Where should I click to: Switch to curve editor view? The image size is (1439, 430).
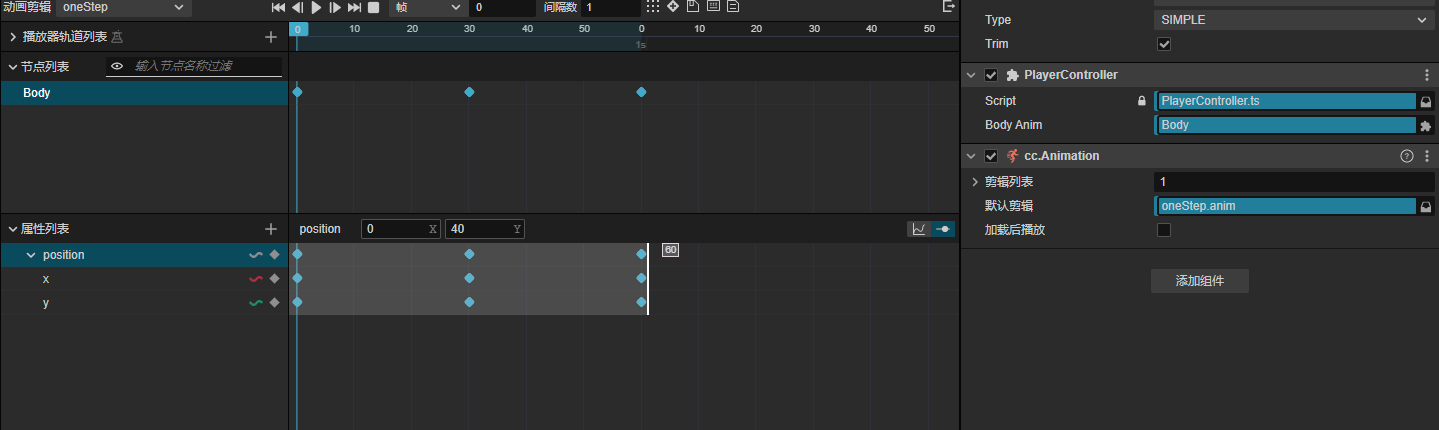coord(918,229)
